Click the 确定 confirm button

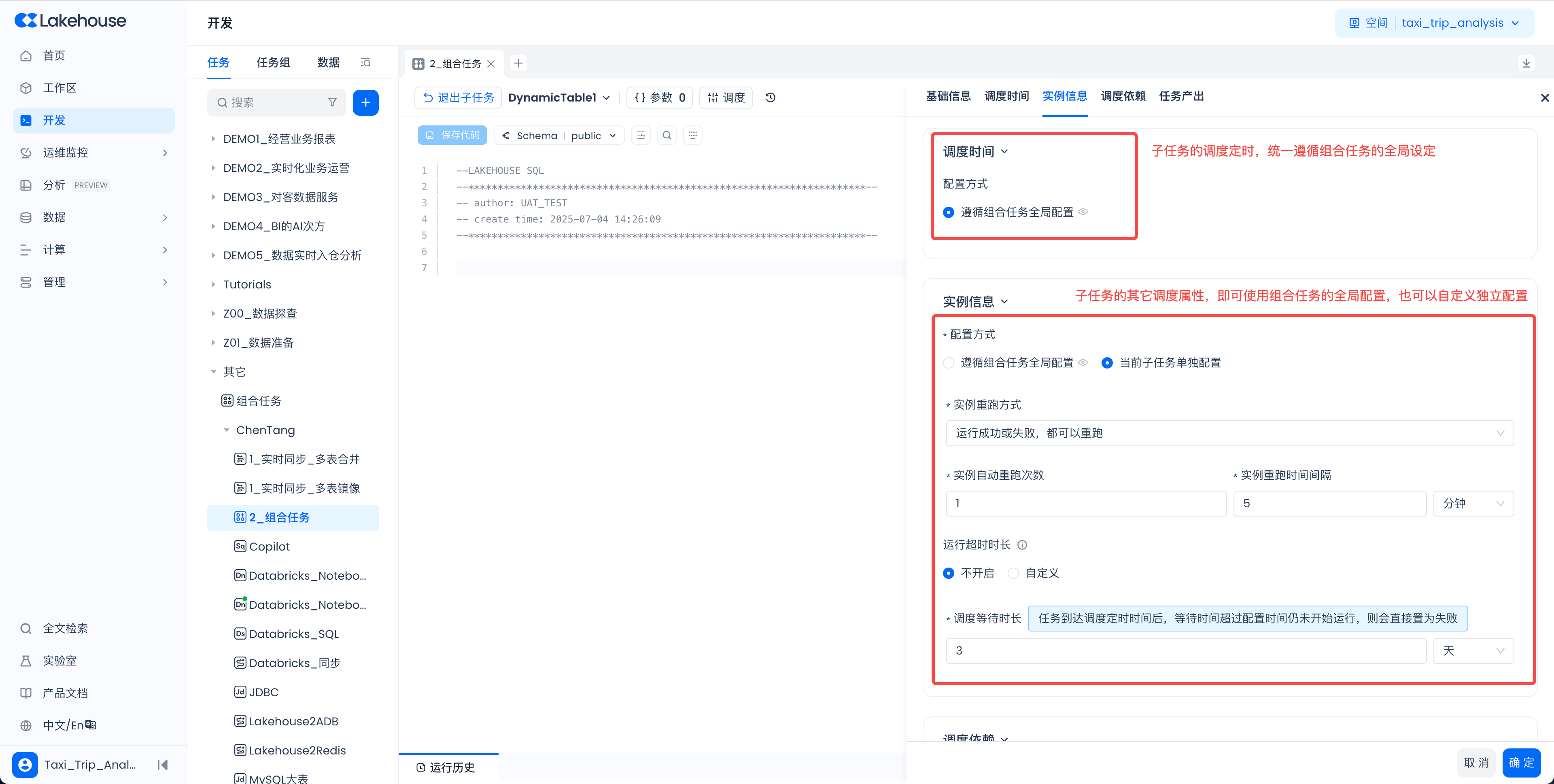(x=1521, y=763)
